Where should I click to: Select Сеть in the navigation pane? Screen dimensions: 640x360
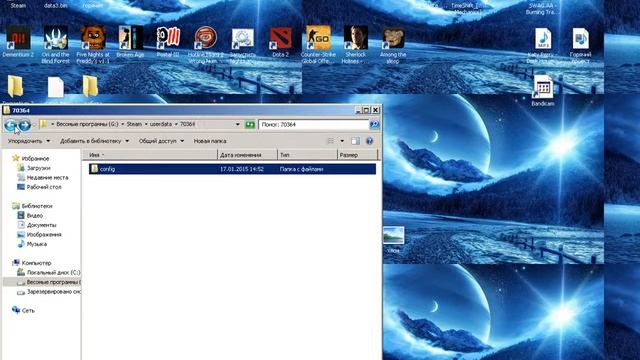coord(28,311)
